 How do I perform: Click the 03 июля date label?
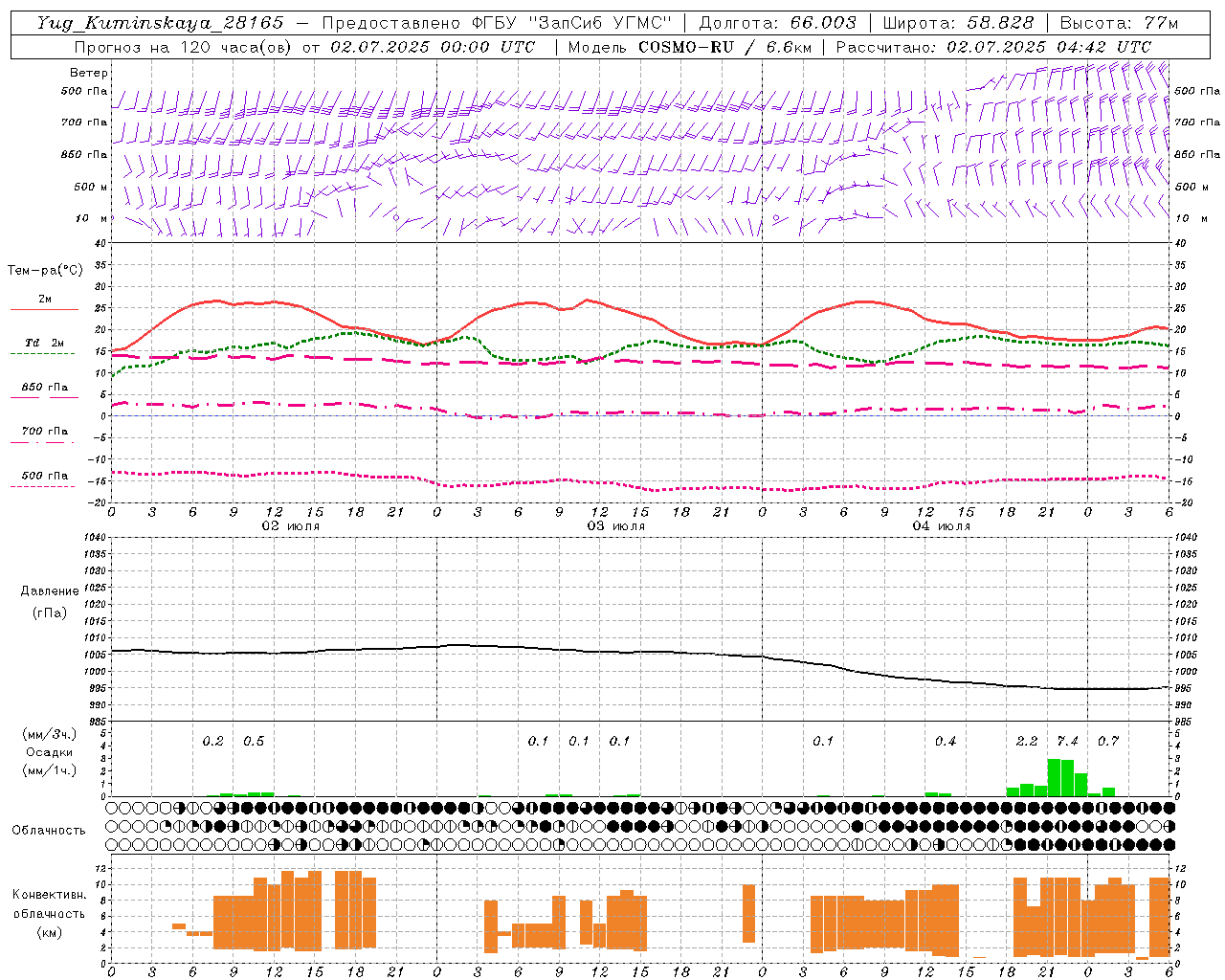(616, 526)
